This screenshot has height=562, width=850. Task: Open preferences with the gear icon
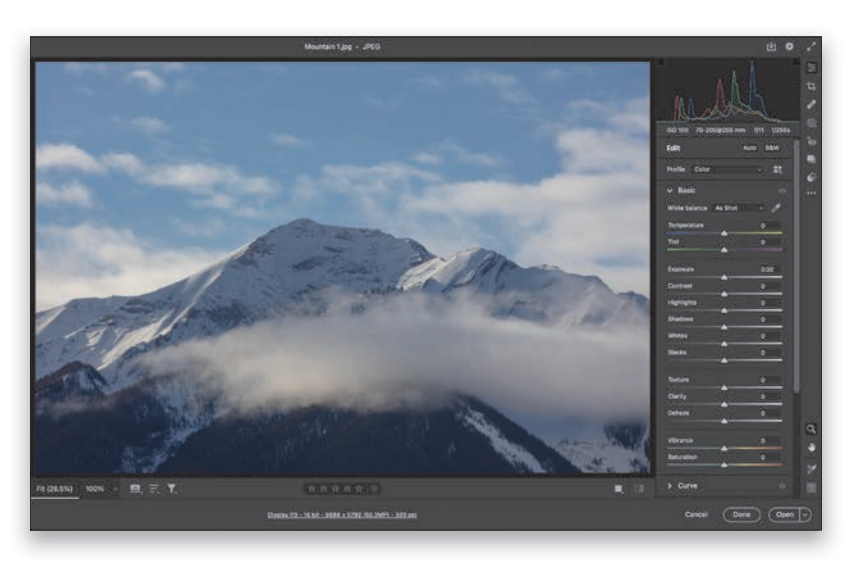[789, 47]
